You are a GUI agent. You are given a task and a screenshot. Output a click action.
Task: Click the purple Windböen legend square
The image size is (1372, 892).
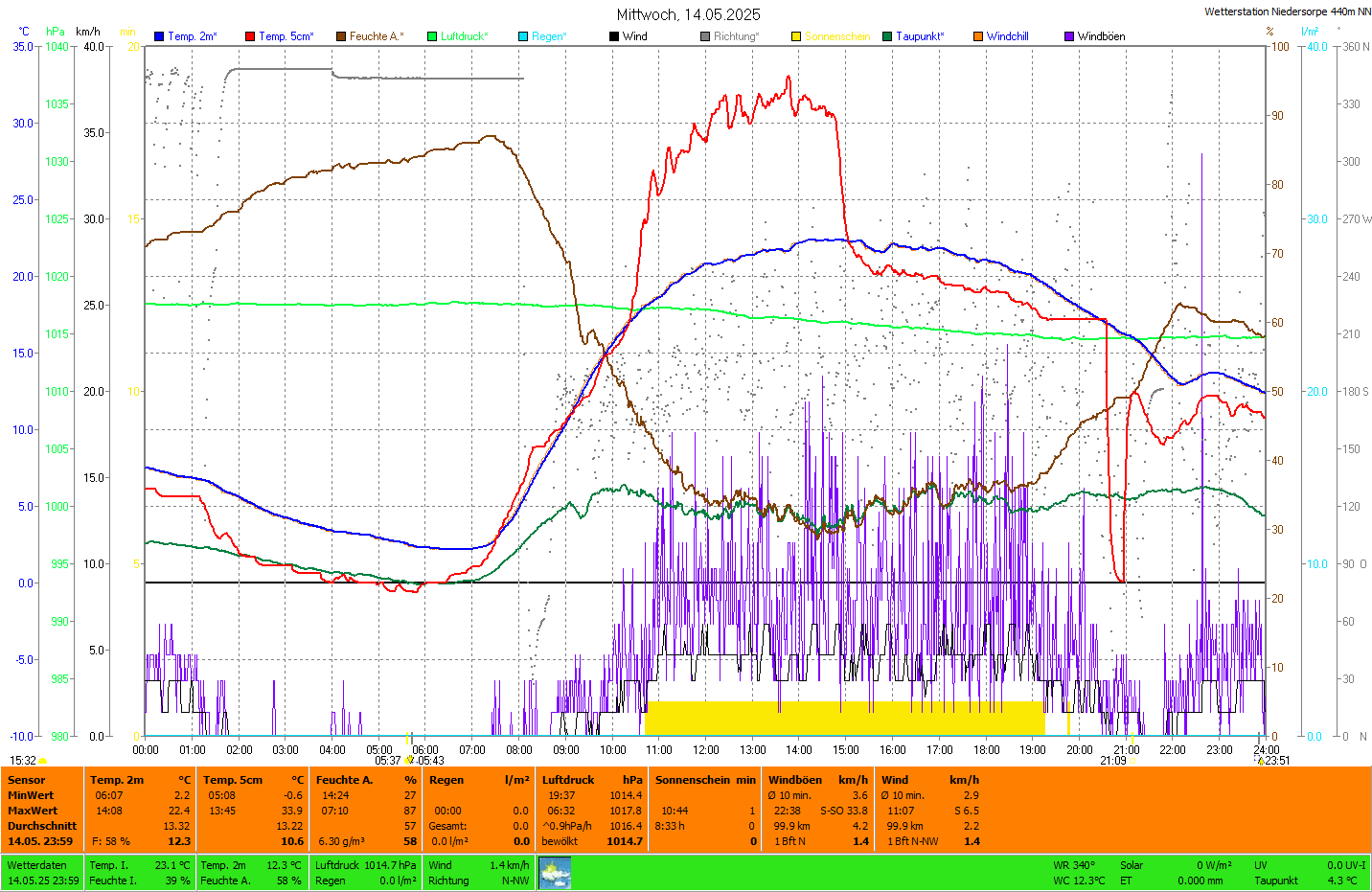click(x=1069, y=36)
